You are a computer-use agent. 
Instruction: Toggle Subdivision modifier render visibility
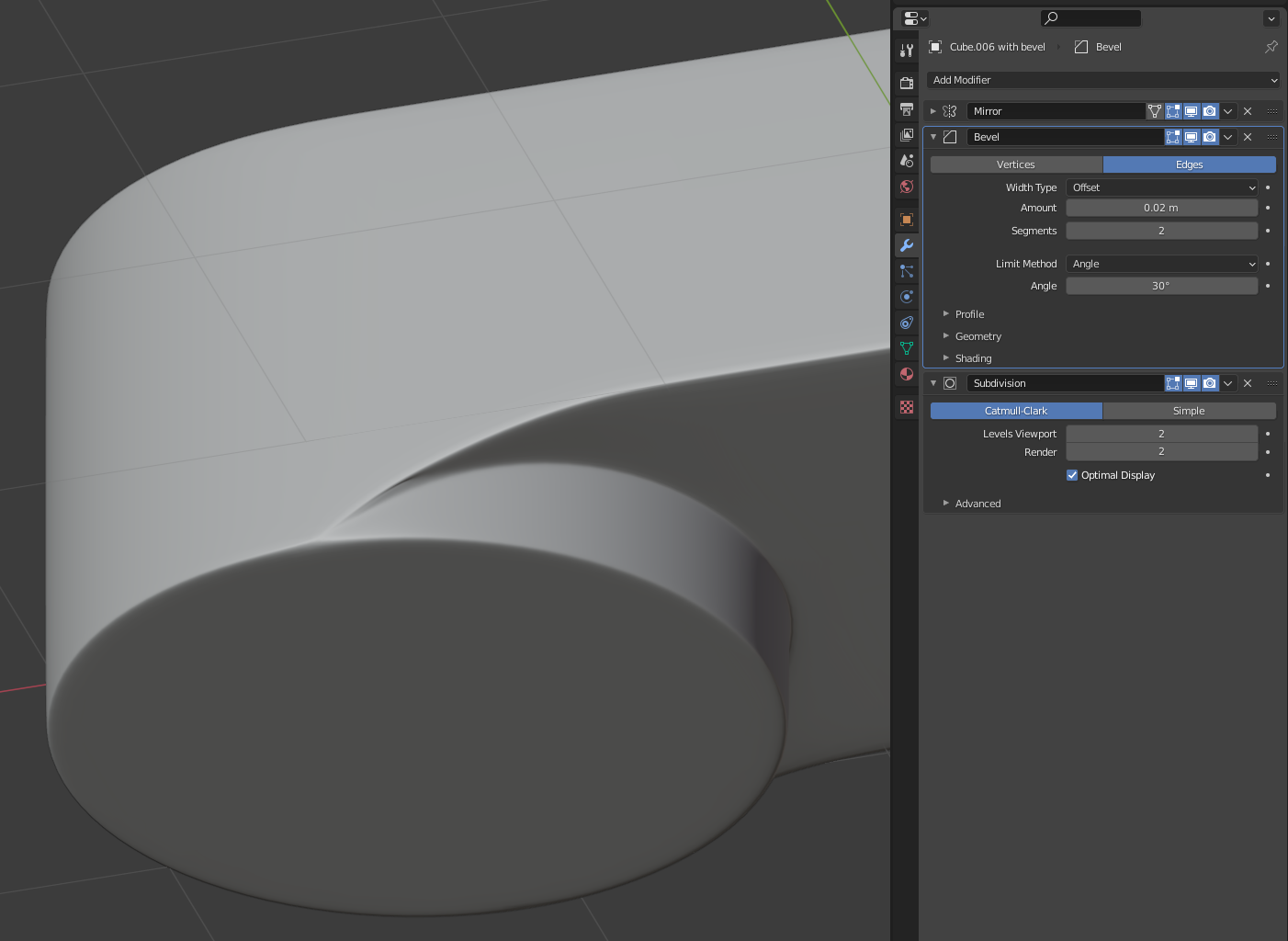[x=1210, y=383]
